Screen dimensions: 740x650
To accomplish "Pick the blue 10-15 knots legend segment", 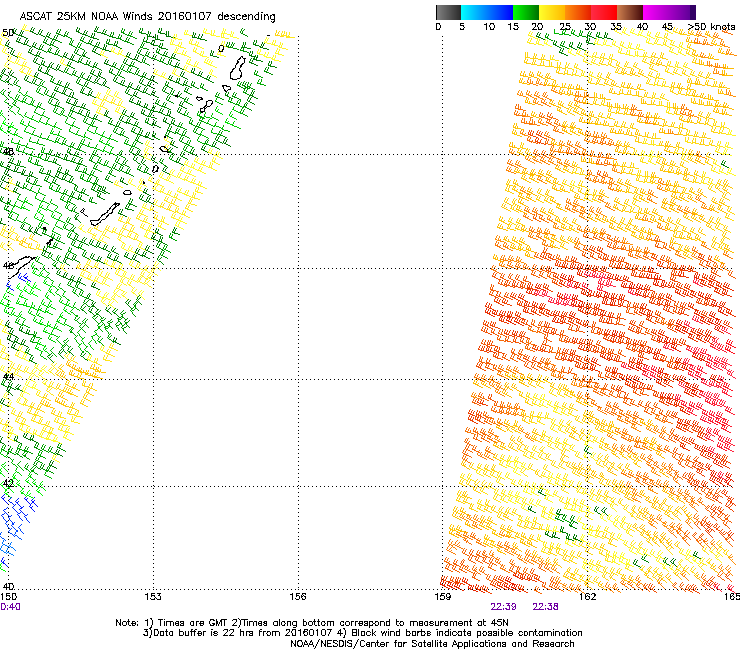I will tap(500, 12).
